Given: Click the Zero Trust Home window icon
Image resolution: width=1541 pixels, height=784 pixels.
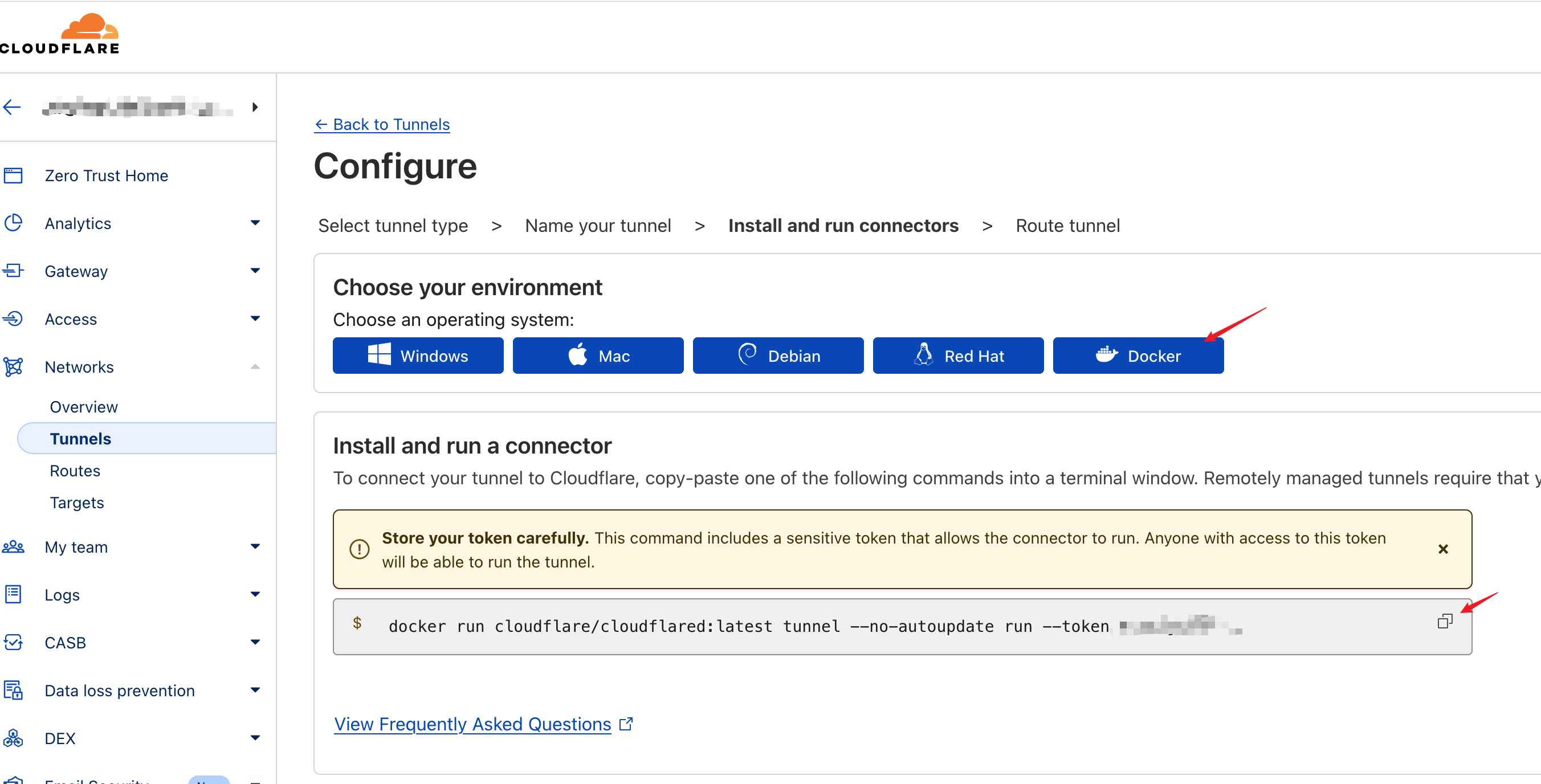Looking at the screenshot, I should pyautogui.click(x=13, y=175).
